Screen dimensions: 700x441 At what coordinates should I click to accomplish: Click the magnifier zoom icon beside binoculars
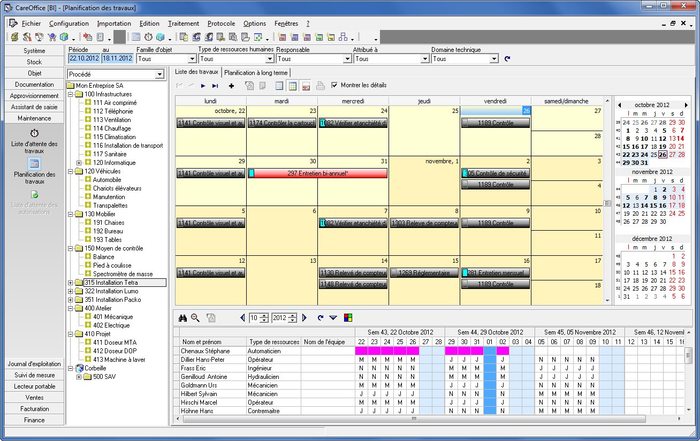pos(195,318)
